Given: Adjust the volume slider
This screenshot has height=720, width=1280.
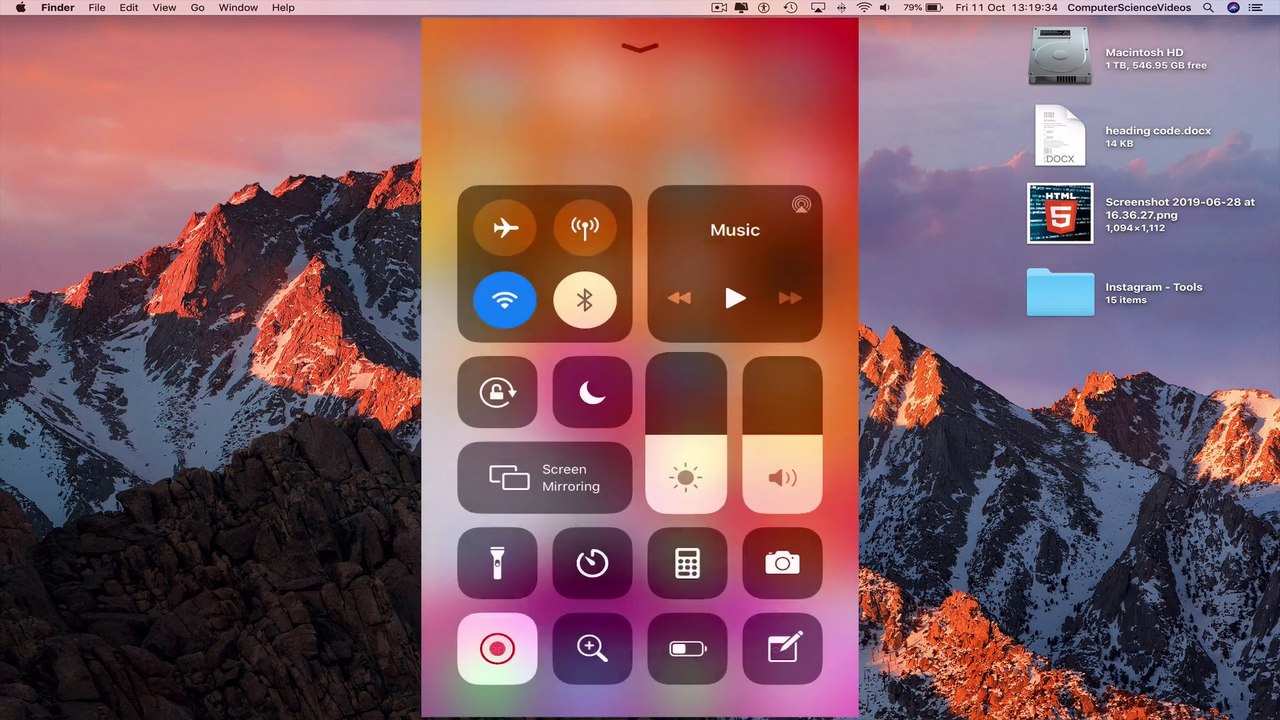Looking at the screenshot, I should click(782, 435).
